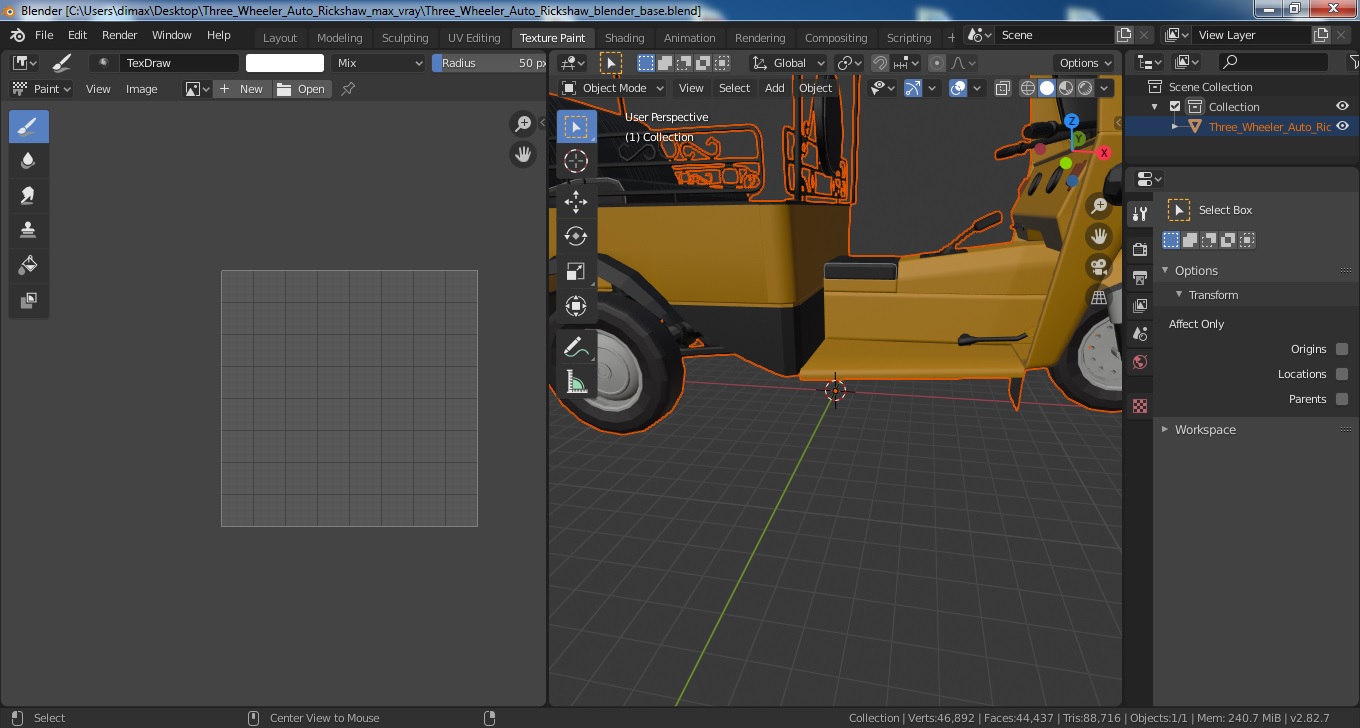Collapse the Transform subpanel

[1179, 295]
